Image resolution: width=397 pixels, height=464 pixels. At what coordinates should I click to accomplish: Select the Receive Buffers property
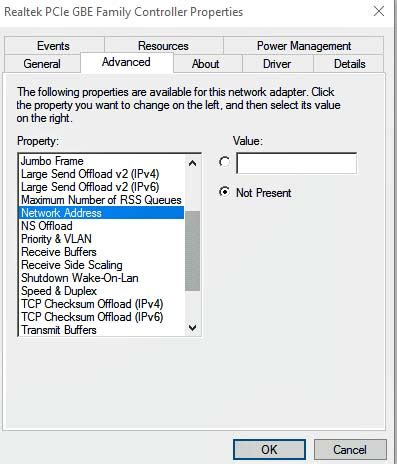101,252
